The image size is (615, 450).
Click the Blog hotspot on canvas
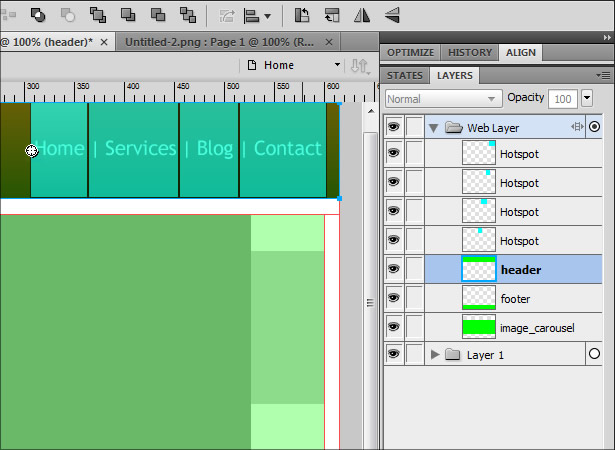[x=209, y=150]
